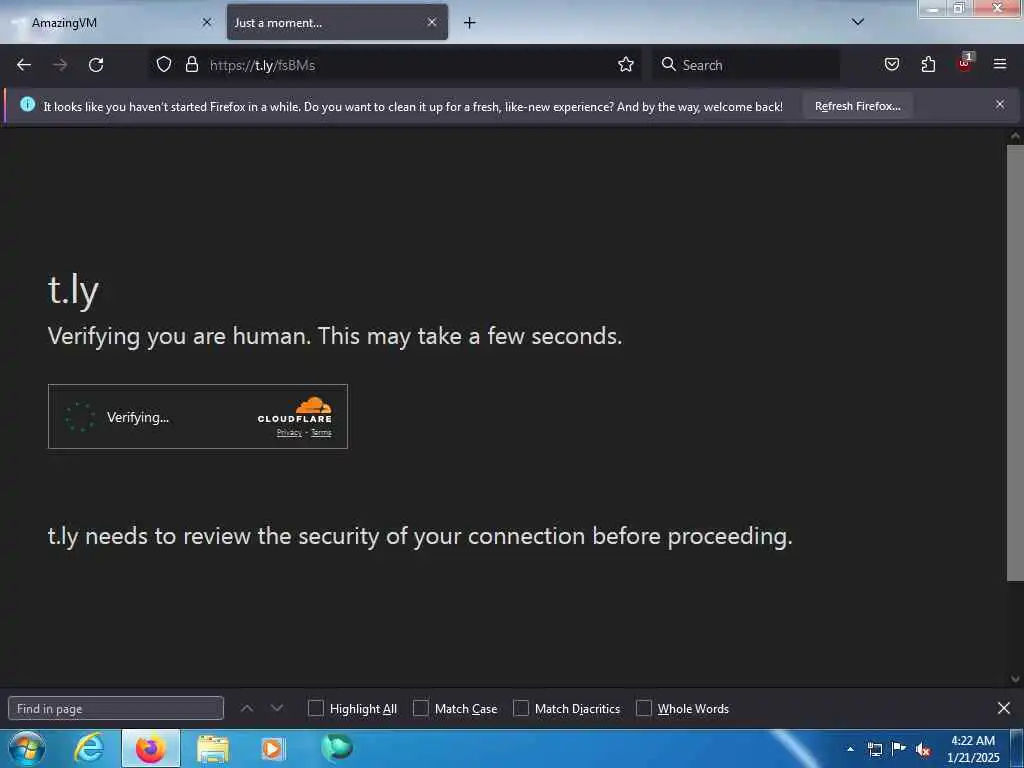Save page to Pocket
This screenshot has width=1024, height=768.
pos(891,64)
